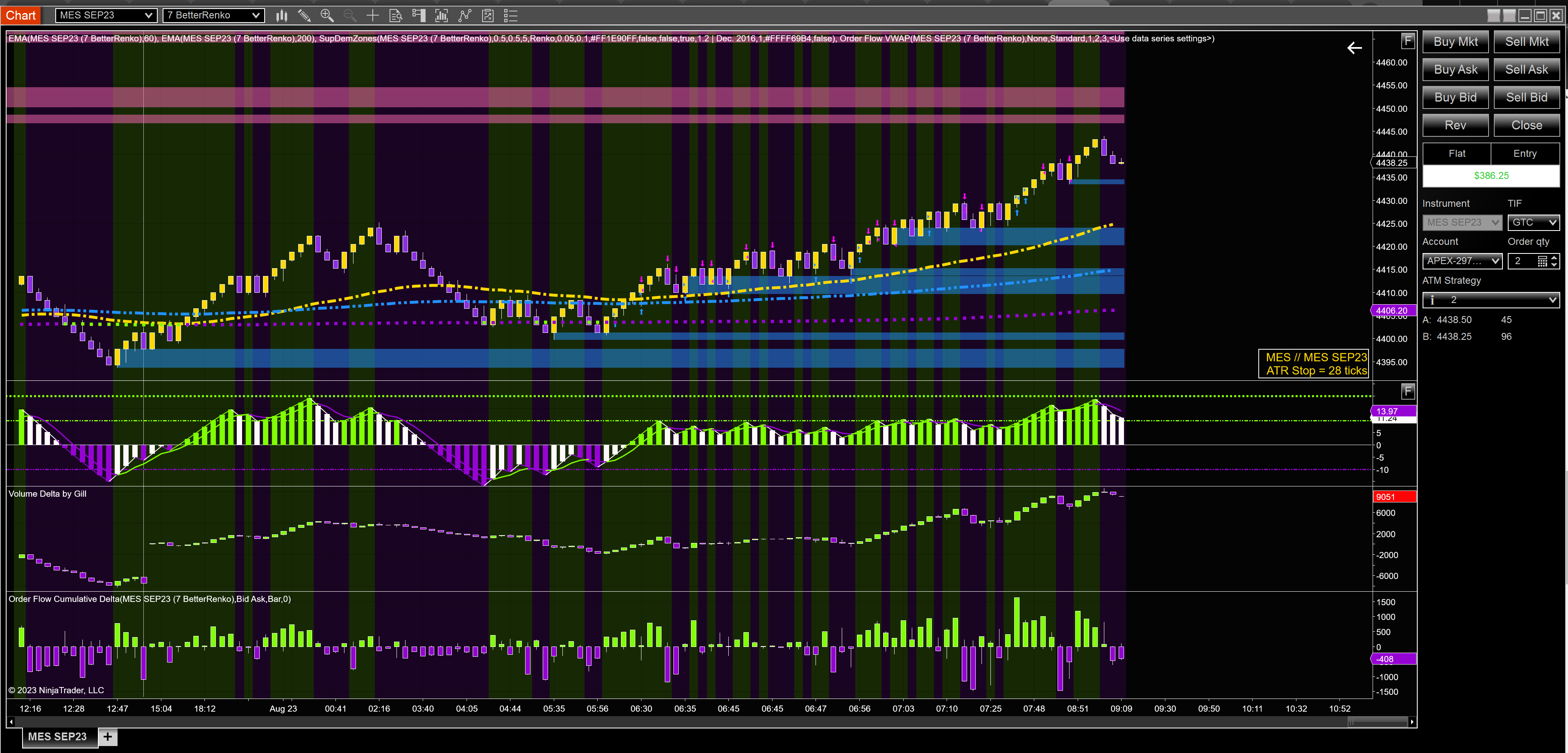Click the Aug 23 date label on time axis
The width and height of the screenshot is (1568, 753).
(283, 709)
